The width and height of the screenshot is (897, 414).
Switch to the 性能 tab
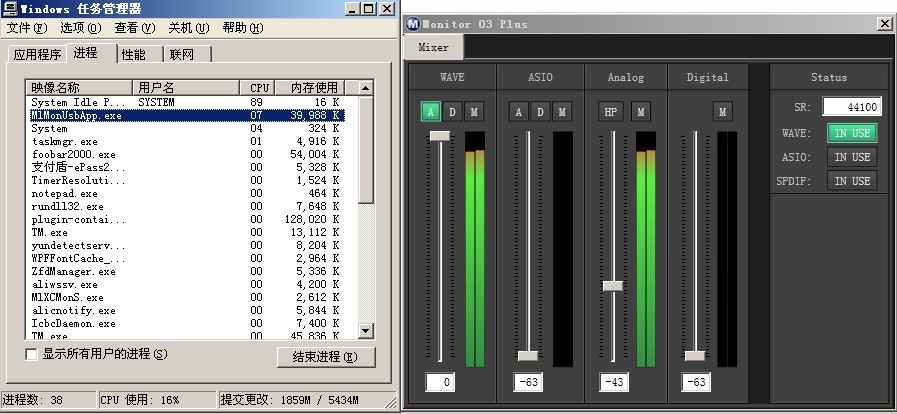click(133, 54)
